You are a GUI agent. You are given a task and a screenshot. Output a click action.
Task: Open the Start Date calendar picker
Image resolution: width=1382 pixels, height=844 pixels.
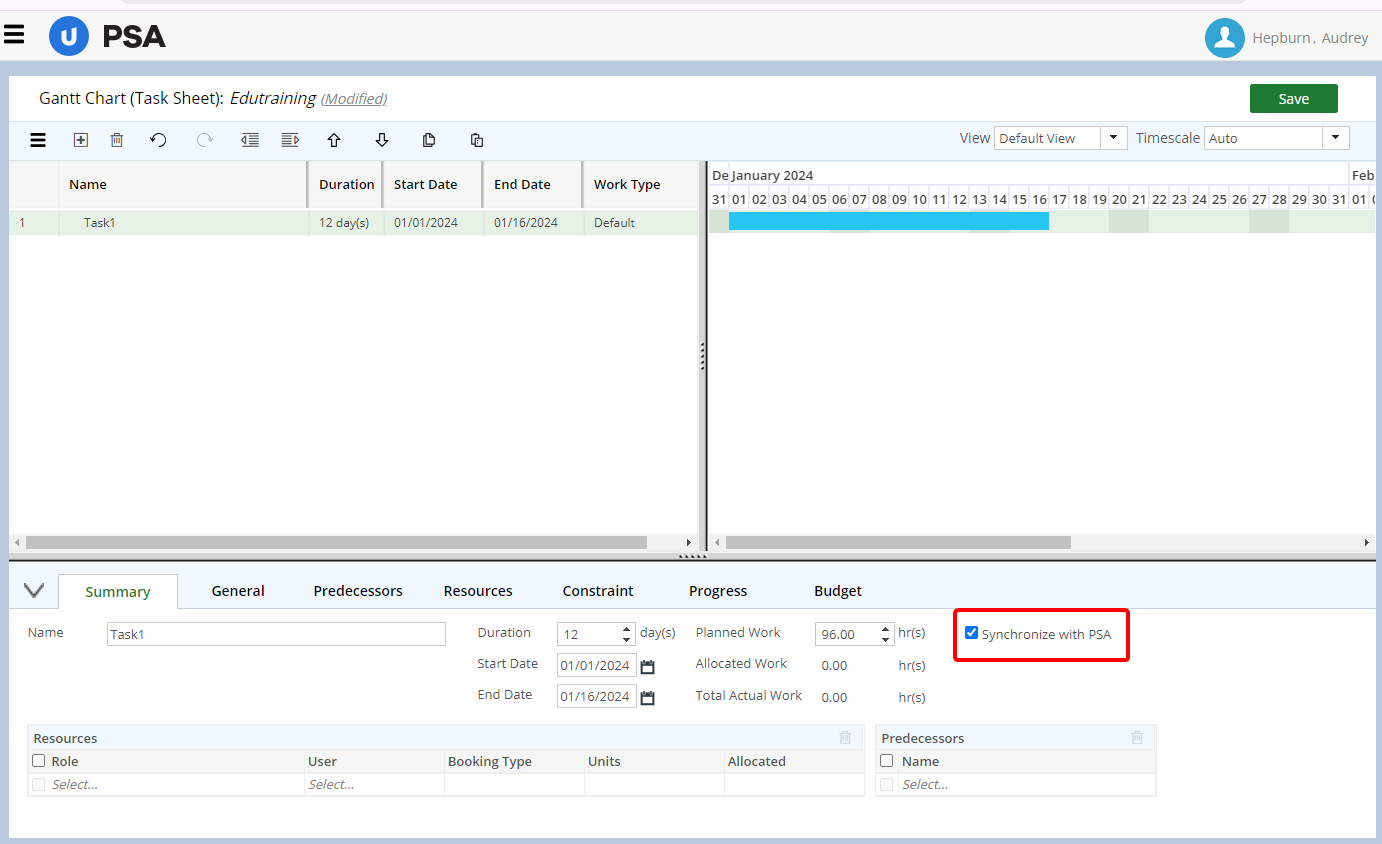click(x=647, y=665)
